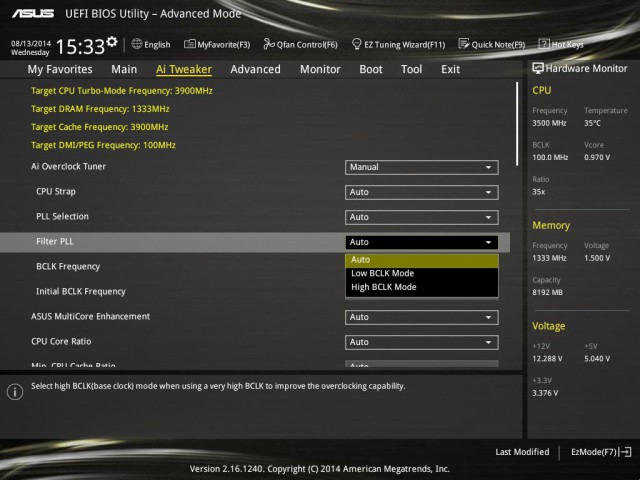
Task: Open ASUS MultiCore Enhancement dropdown
Action: tap(422, 317)
